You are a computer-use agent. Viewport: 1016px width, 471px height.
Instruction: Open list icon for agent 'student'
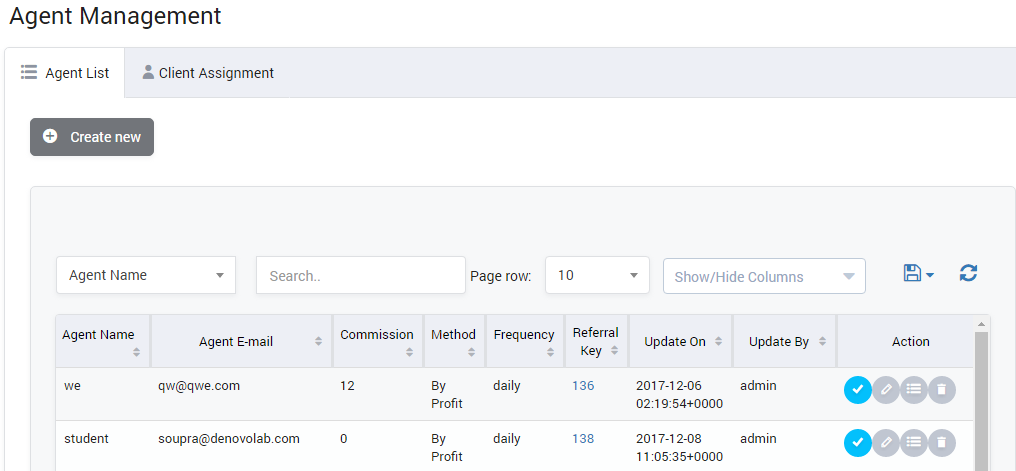pos(913,443)
